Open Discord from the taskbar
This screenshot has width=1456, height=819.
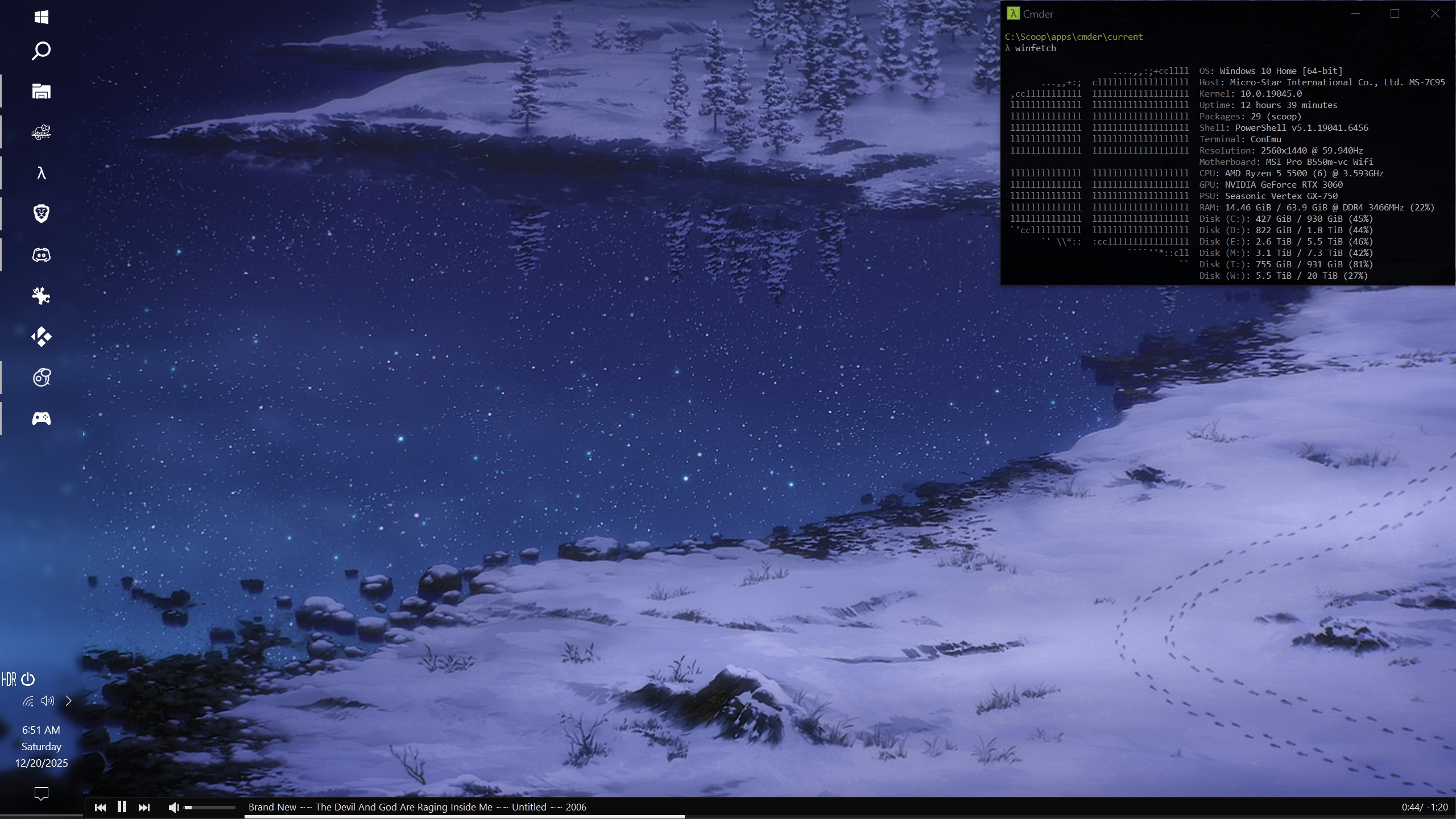point(41,255)
